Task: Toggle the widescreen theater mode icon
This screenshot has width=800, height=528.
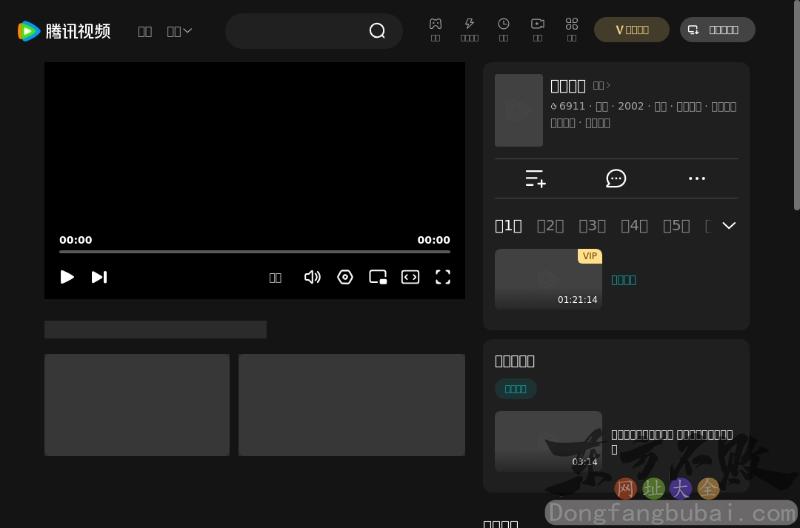Action: (410, 277)
